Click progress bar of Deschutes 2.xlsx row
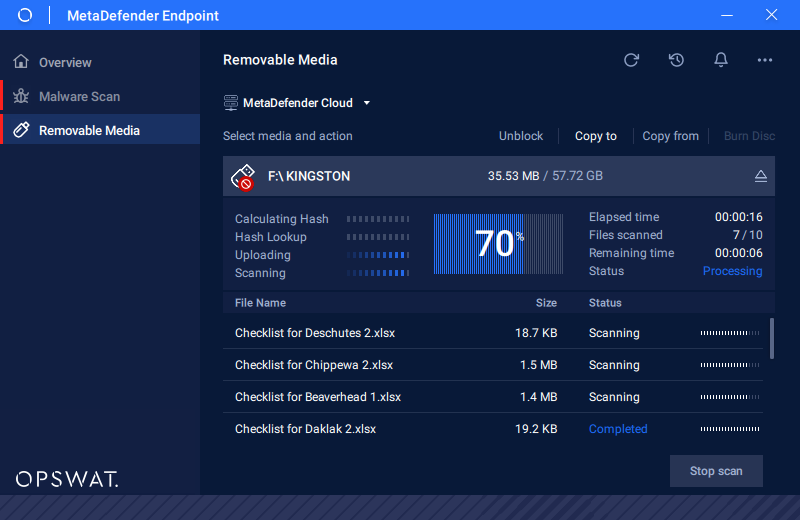The image size is (800, 520). (x=730, y=333)
